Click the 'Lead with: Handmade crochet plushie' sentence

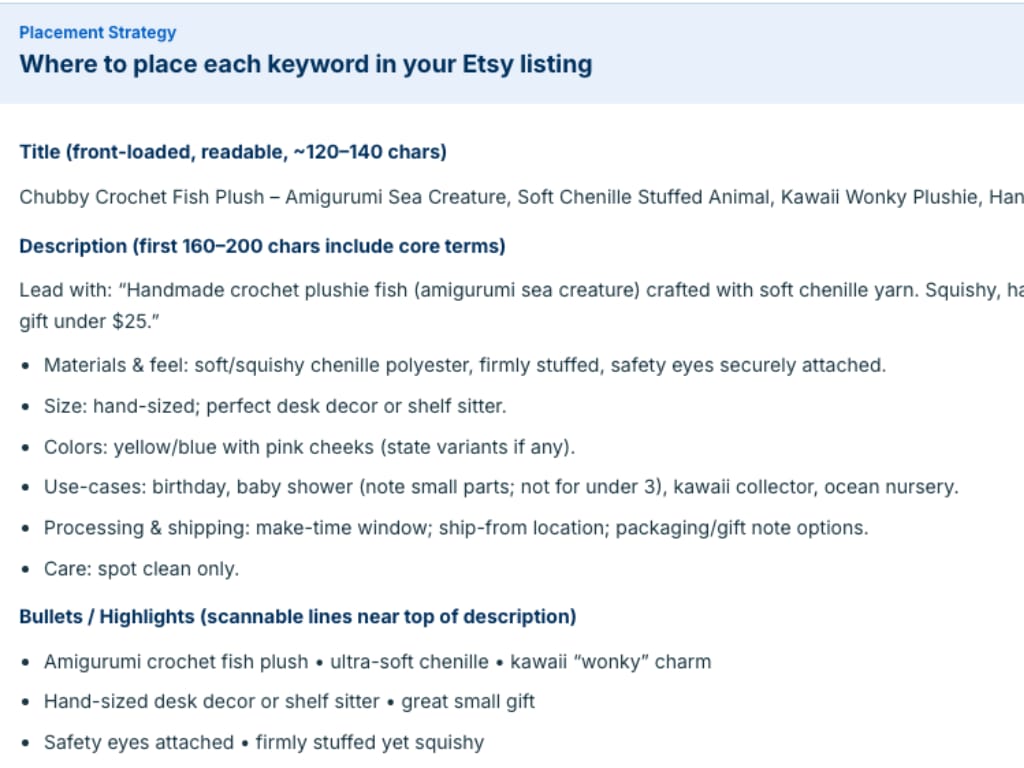point(400,291)
